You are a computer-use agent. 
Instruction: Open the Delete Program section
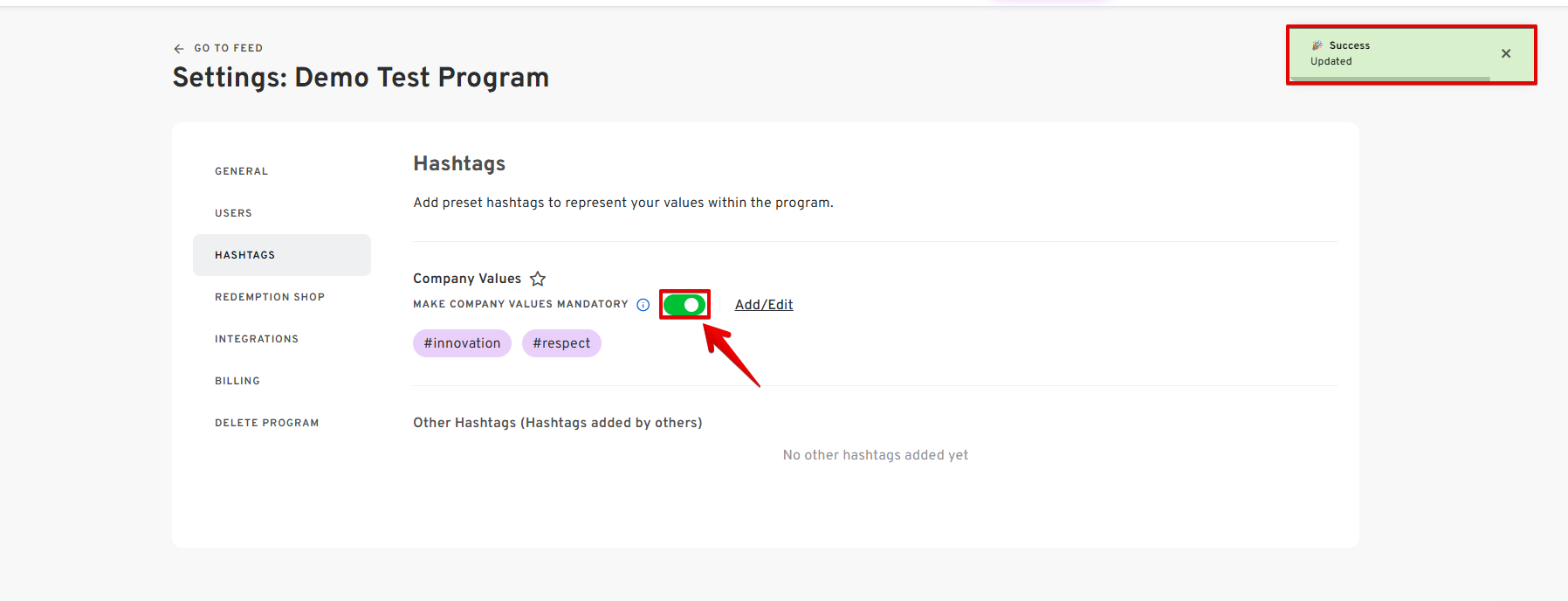click(x=267, y=423)
